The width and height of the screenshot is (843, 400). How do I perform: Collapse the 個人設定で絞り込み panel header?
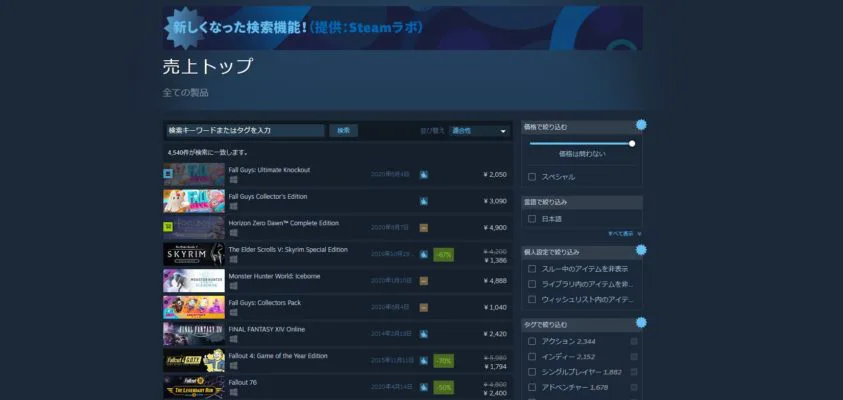[x=582, y=252]
